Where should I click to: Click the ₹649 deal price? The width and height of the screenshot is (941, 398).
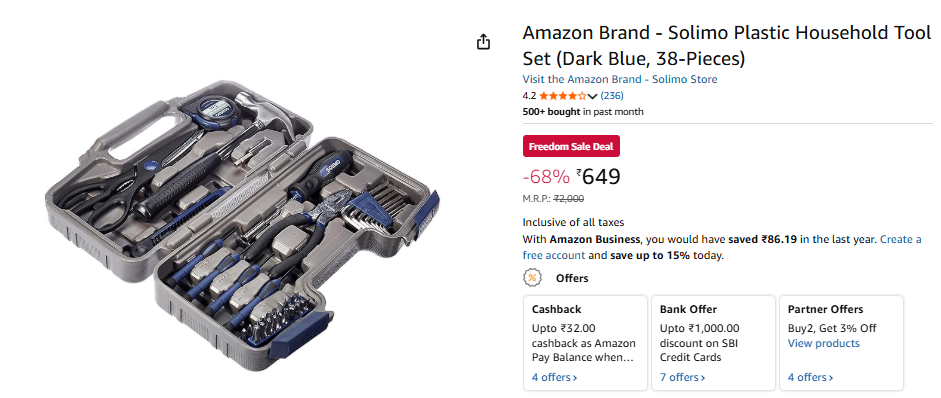click(598, 176)
